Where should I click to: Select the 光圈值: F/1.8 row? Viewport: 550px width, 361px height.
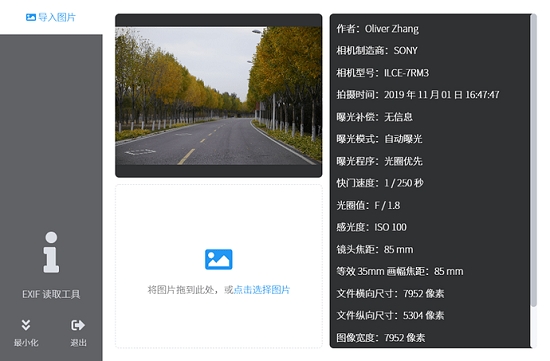click(x=368, y=206)
